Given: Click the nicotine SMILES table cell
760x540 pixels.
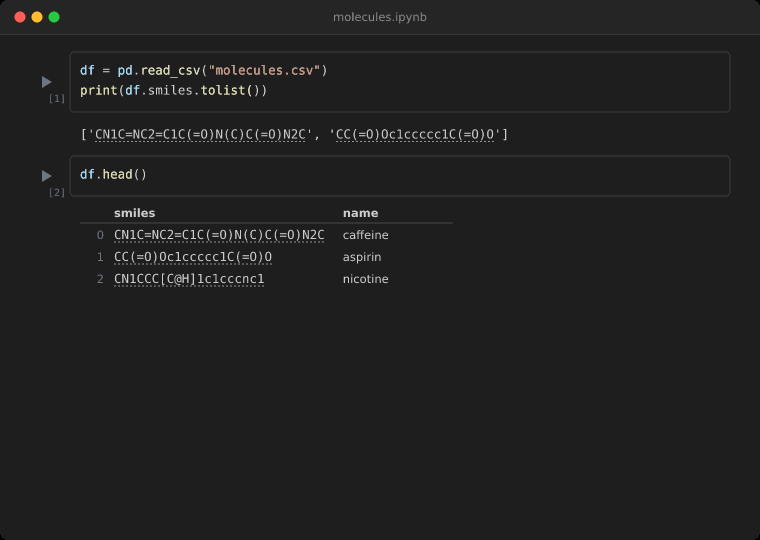Looking at the screenshot, I should click(189, 279).
